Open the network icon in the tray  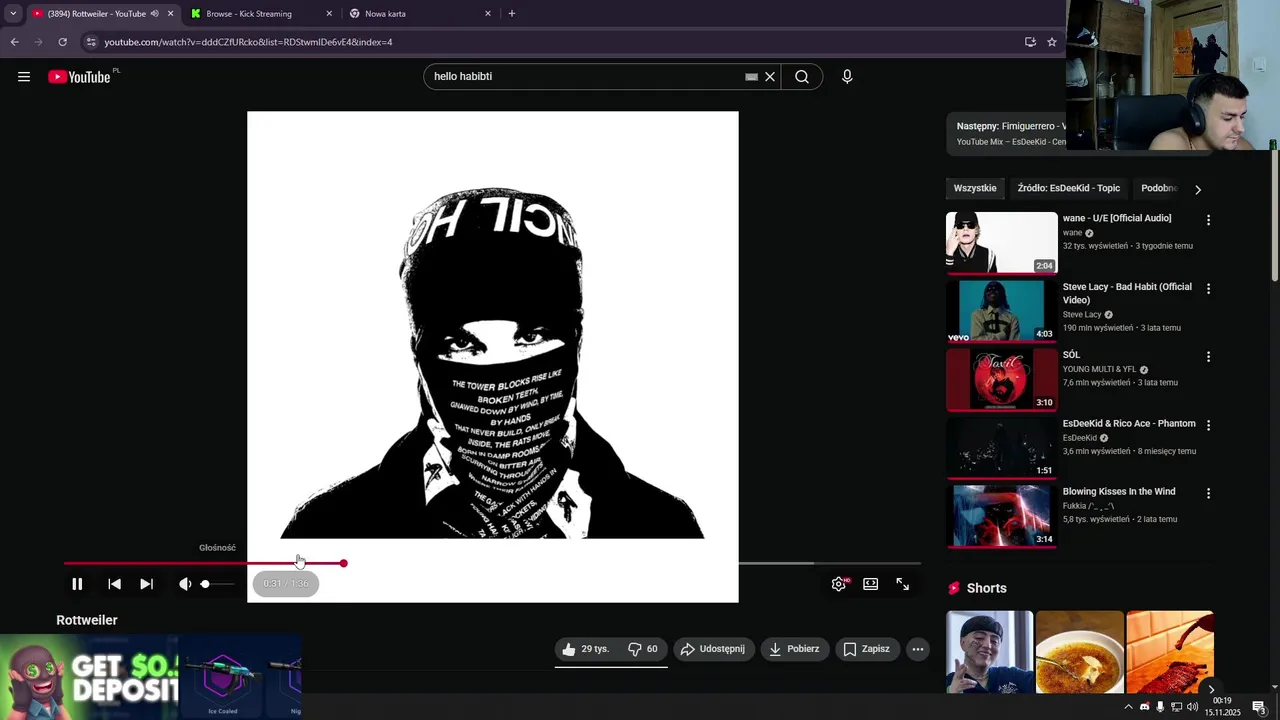1177,707
